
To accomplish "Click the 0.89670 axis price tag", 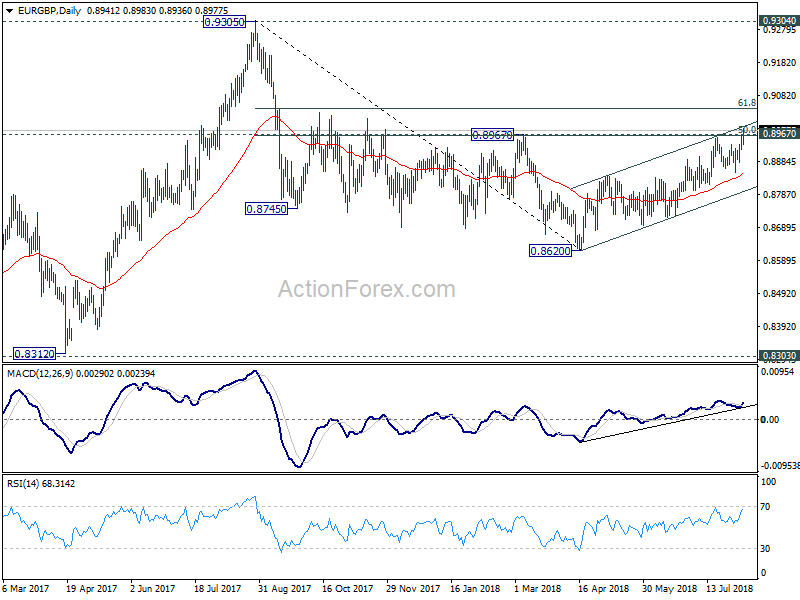I will tap(779, 133).
